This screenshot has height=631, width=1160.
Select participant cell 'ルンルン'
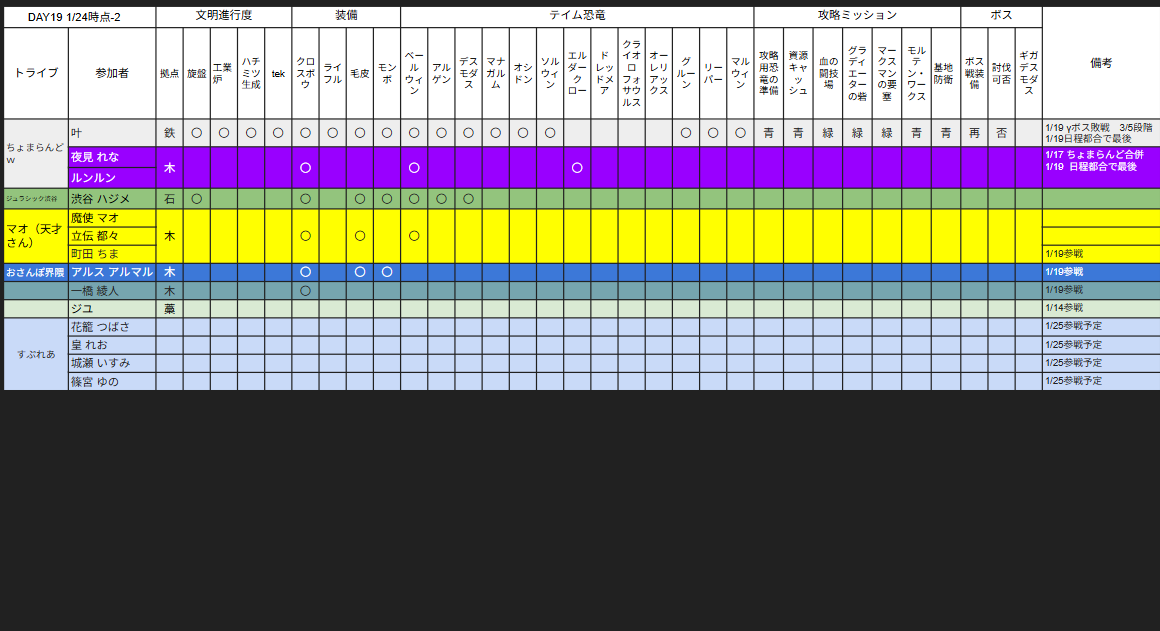click(x=112, y=178)
